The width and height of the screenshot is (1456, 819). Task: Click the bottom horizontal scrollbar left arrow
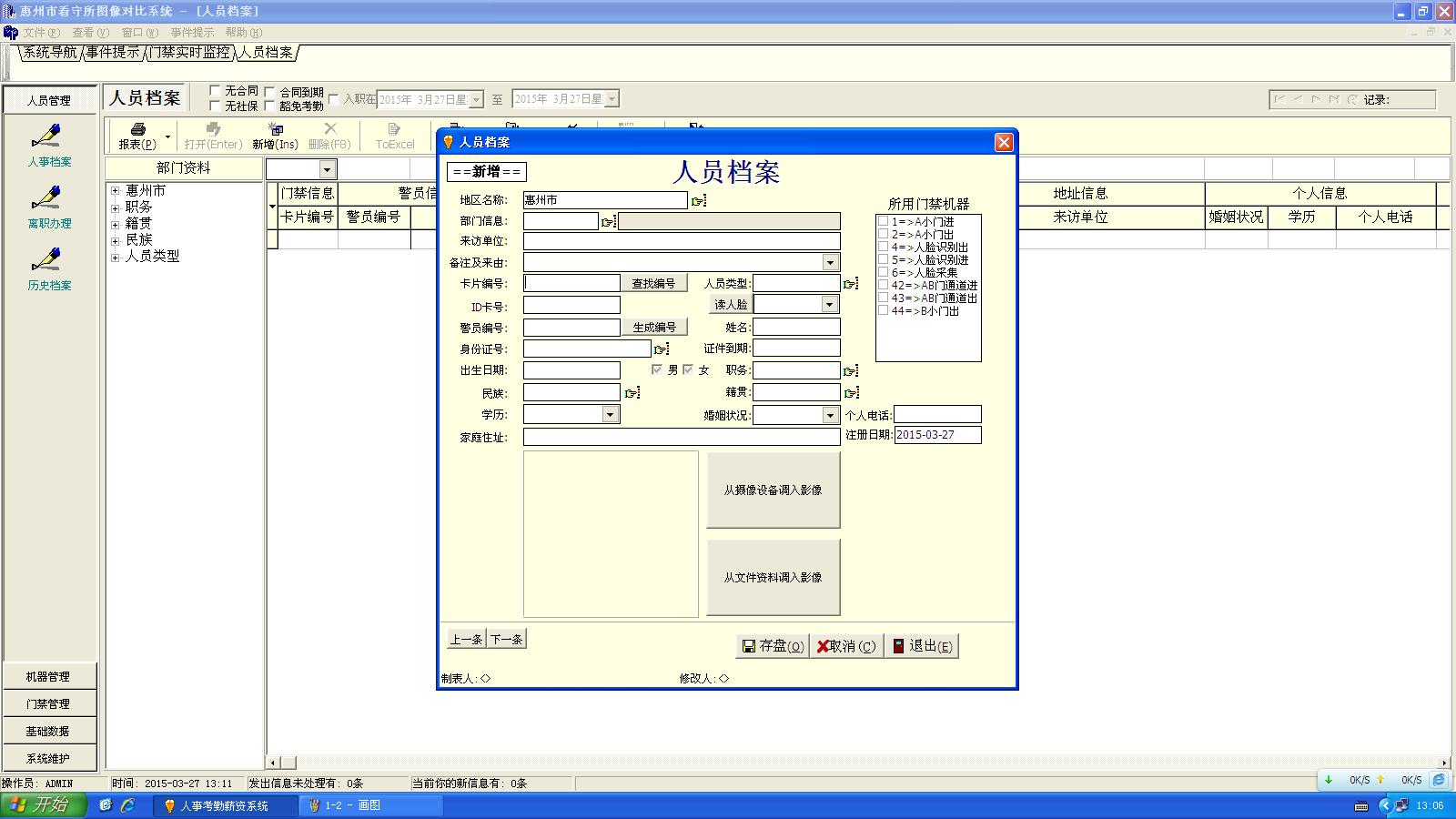click(273, 763)
